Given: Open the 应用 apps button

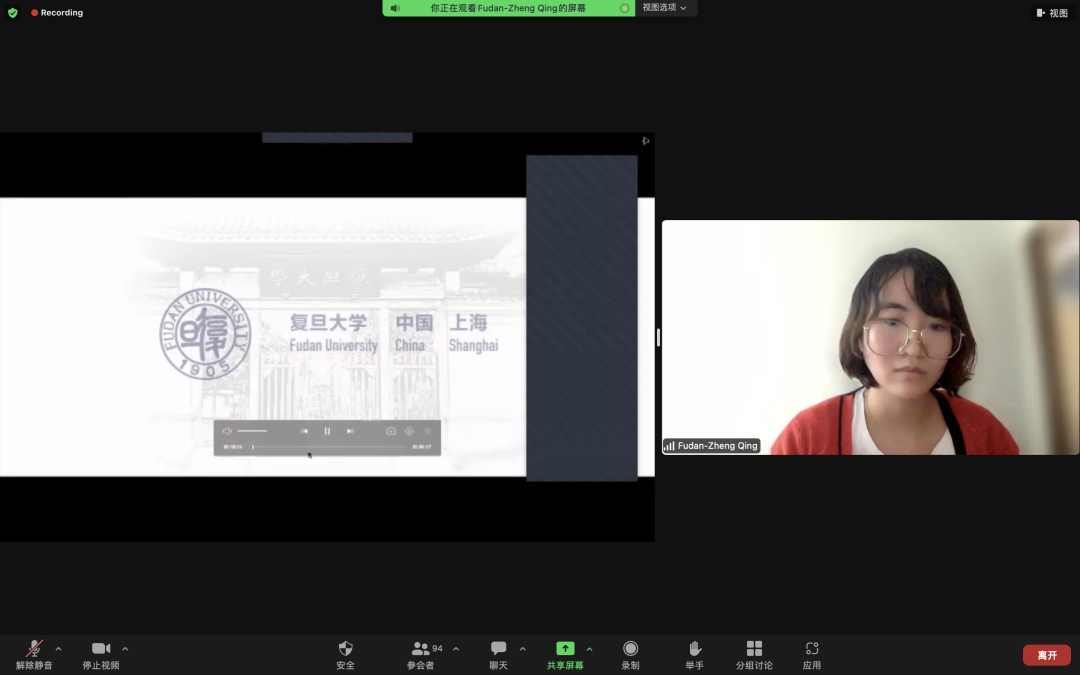Looking at the screenshot, I should [x=811, y=654].
